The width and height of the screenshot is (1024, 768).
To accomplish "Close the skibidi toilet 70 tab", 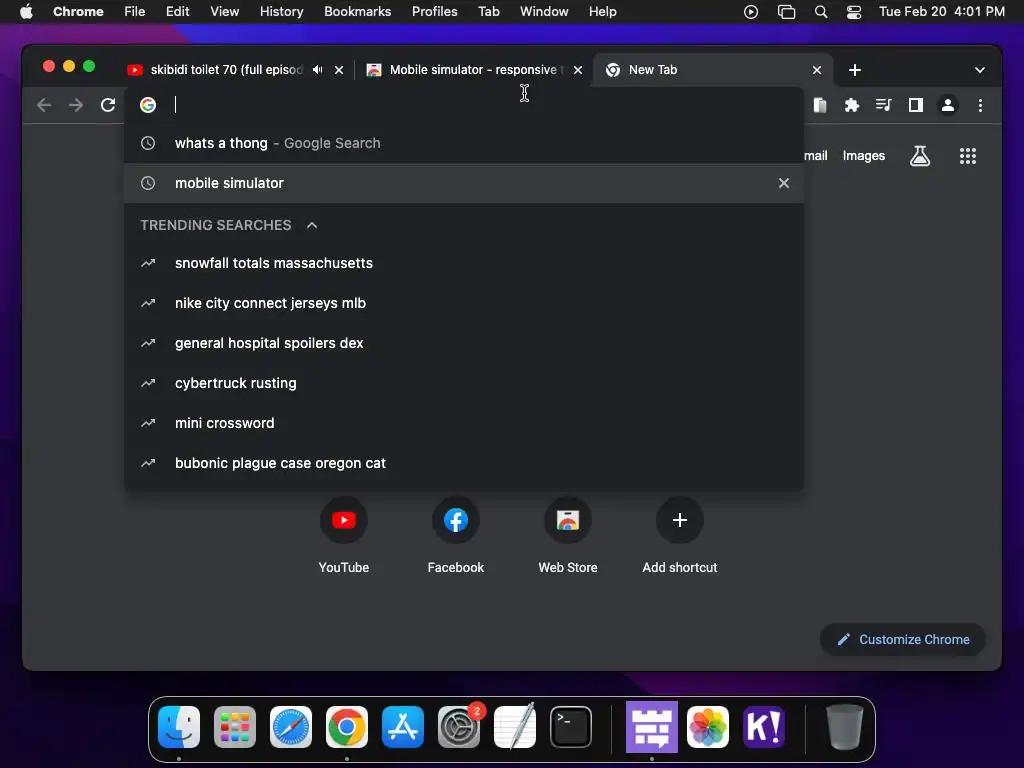I will point(339,70).
